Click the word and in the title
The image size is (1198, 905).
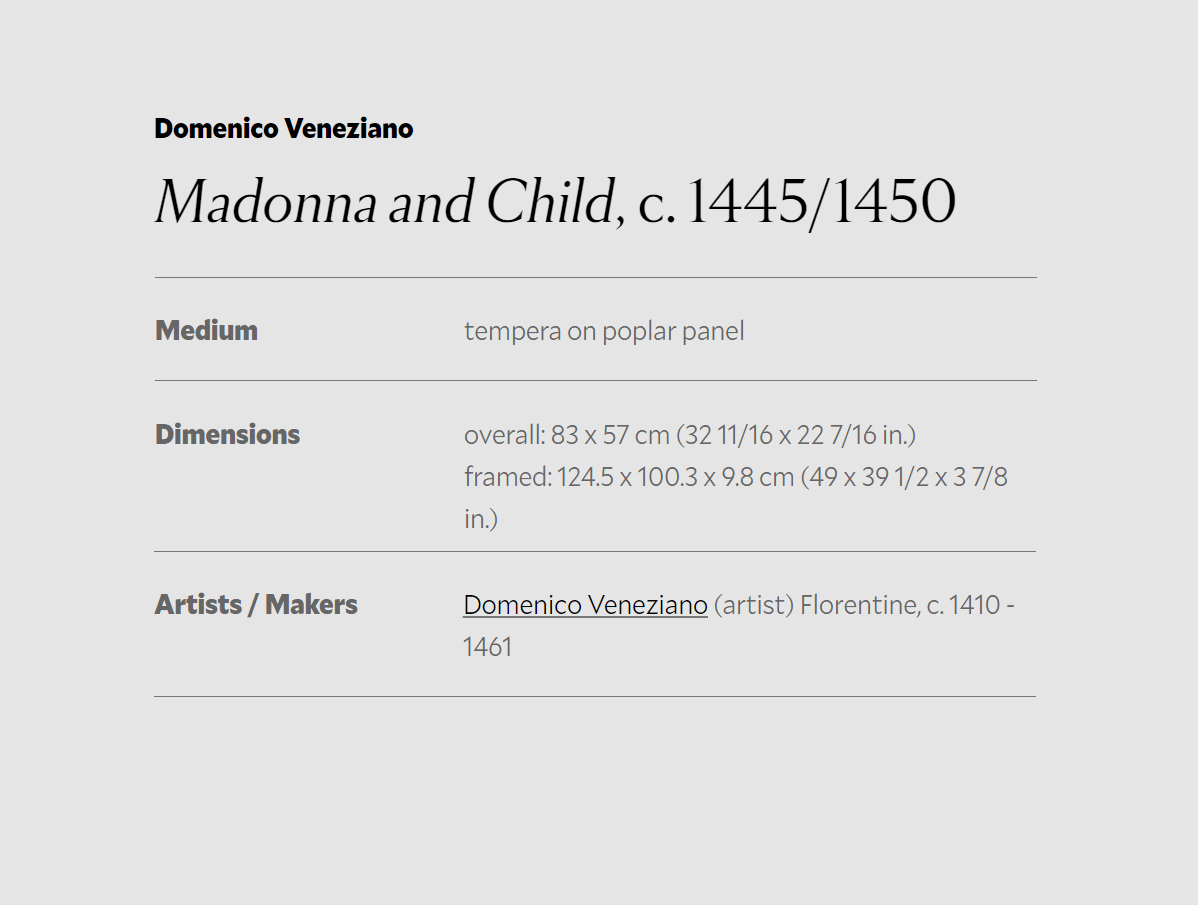tap(432, 203)
